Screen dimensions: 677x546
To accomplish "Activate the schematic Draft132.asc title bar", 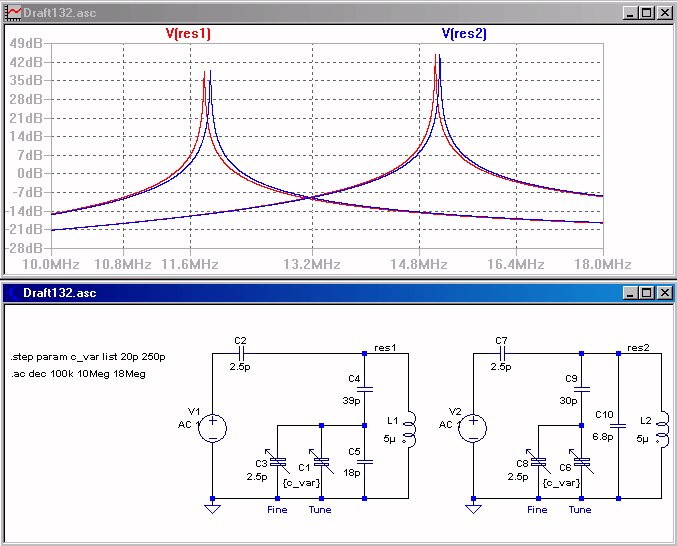I will point(338,293).
